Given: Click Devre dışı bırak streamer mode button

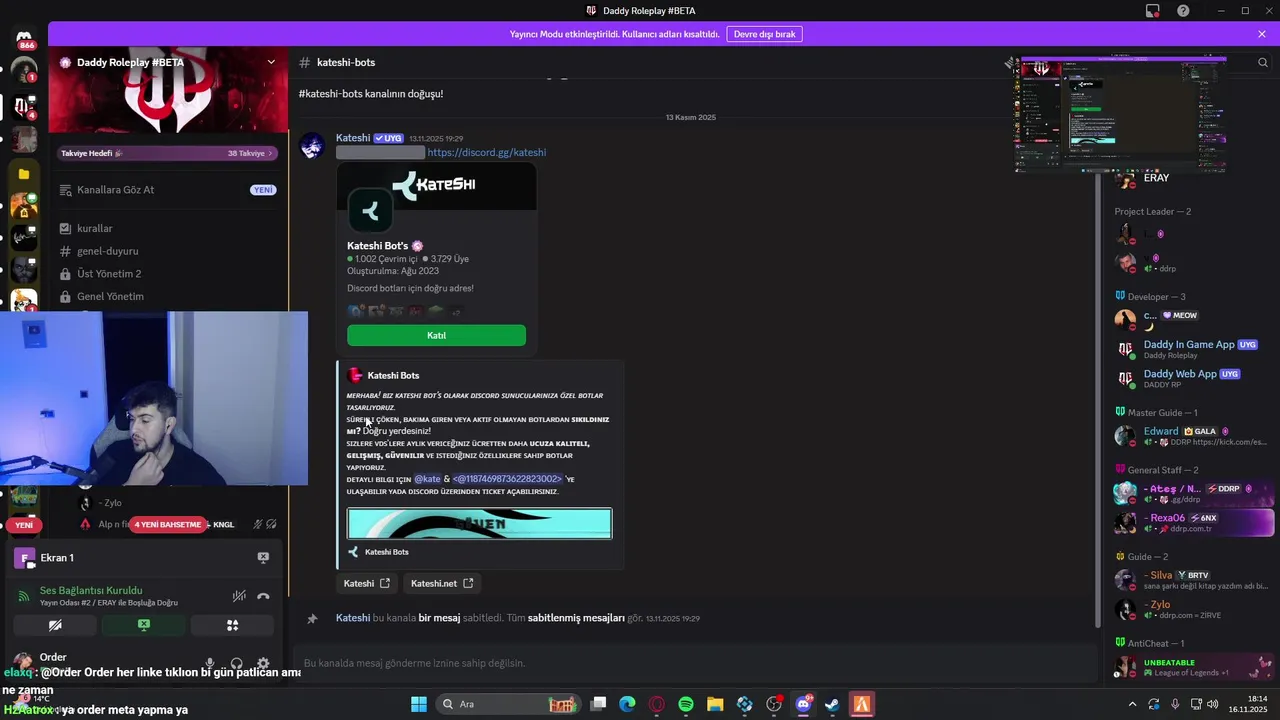Looking at the screenshot, I should [764, 34].
